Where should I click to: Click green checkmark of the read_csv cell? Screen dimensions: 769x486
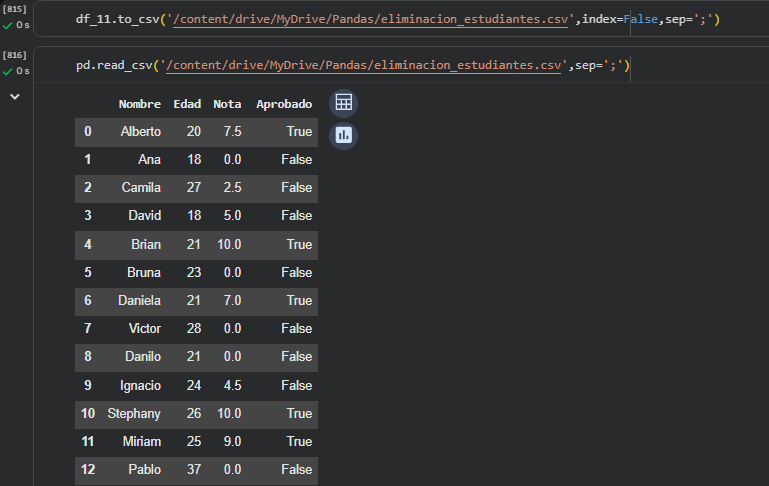(x=8, y=71)
